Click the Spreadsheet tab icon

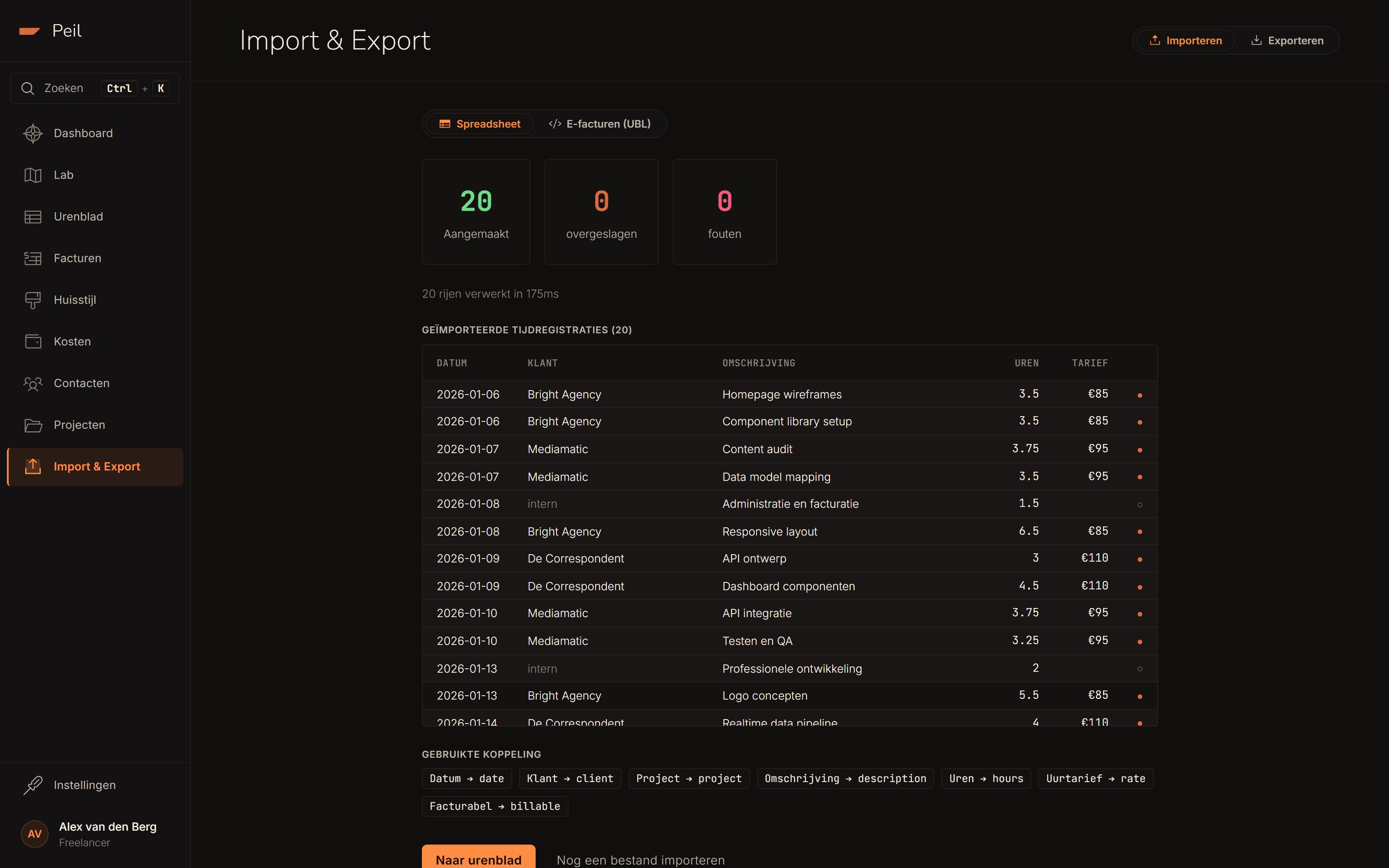click(x=445, y=124)
